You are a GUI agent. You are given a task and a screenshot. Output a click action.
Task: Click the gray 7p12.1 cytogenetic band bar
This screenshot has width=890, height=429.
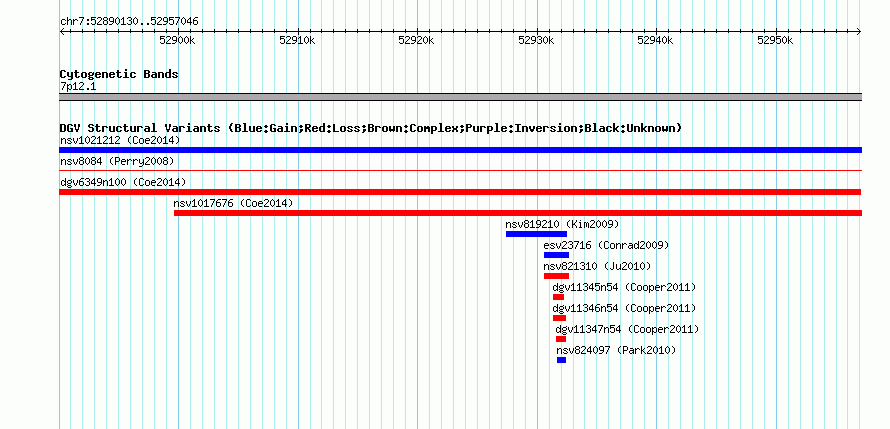[x=460, y=97]
